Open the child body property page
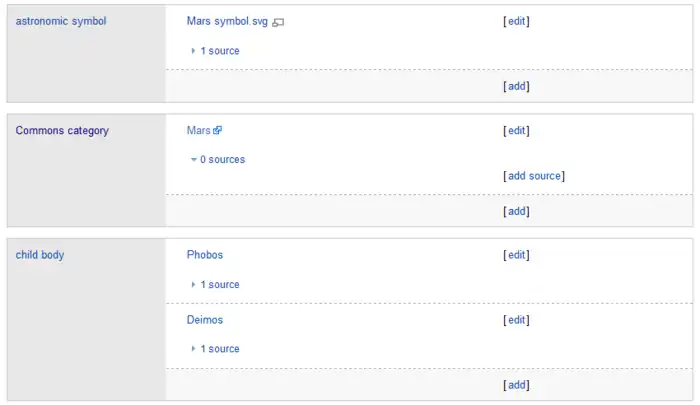The height and width of the screenshot is (405, 700). 40,255
